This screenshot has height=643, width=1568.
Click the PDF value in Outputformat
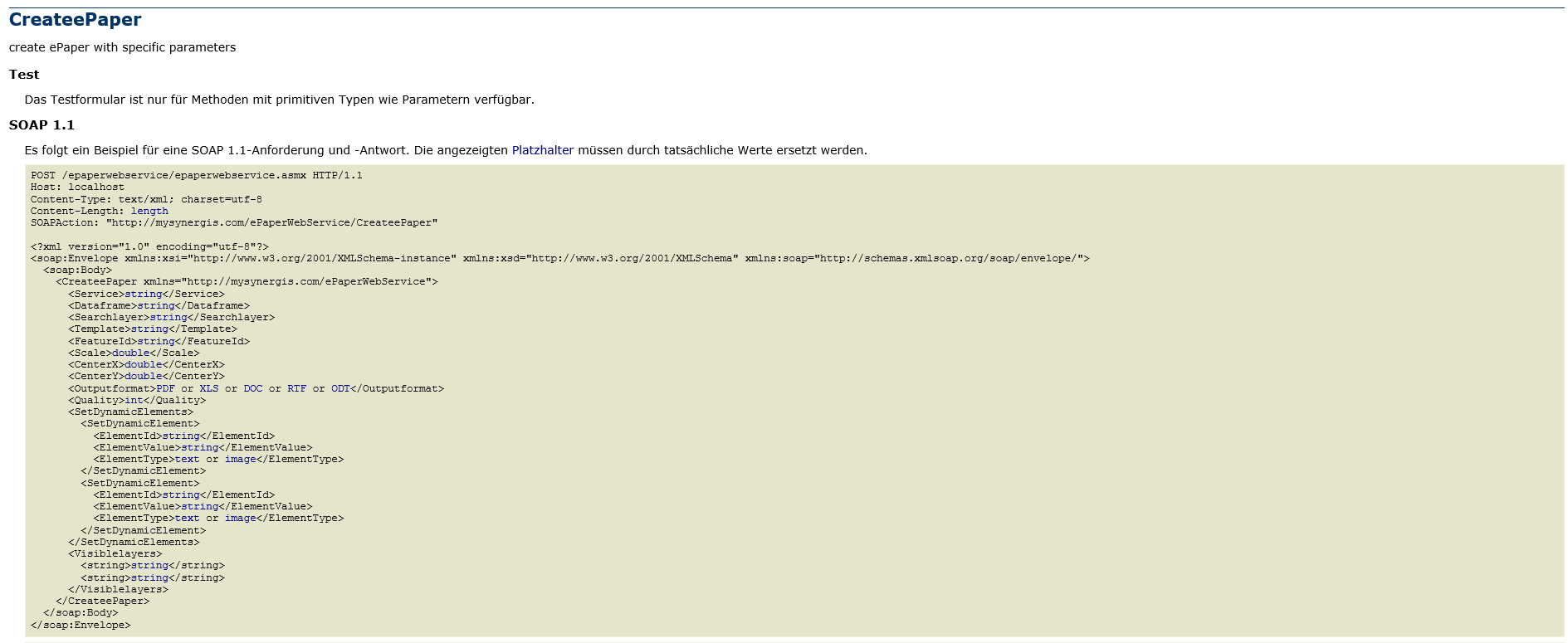(x=165, y=388)
